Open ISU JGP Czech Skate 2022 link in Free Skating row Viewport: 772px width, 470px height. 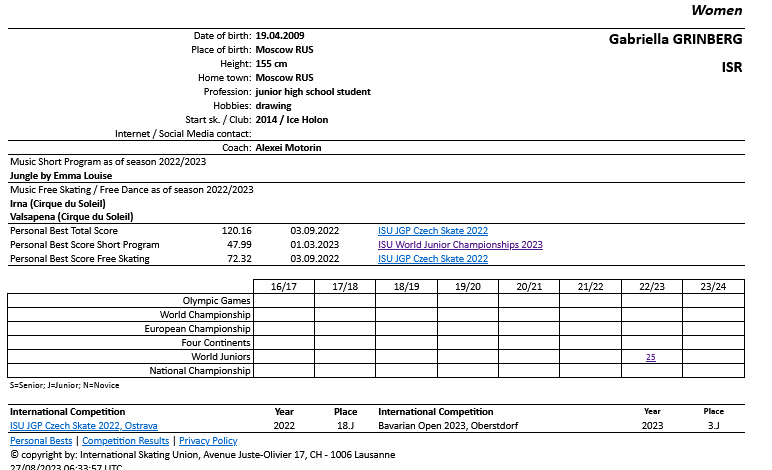[x=432, y=259]
